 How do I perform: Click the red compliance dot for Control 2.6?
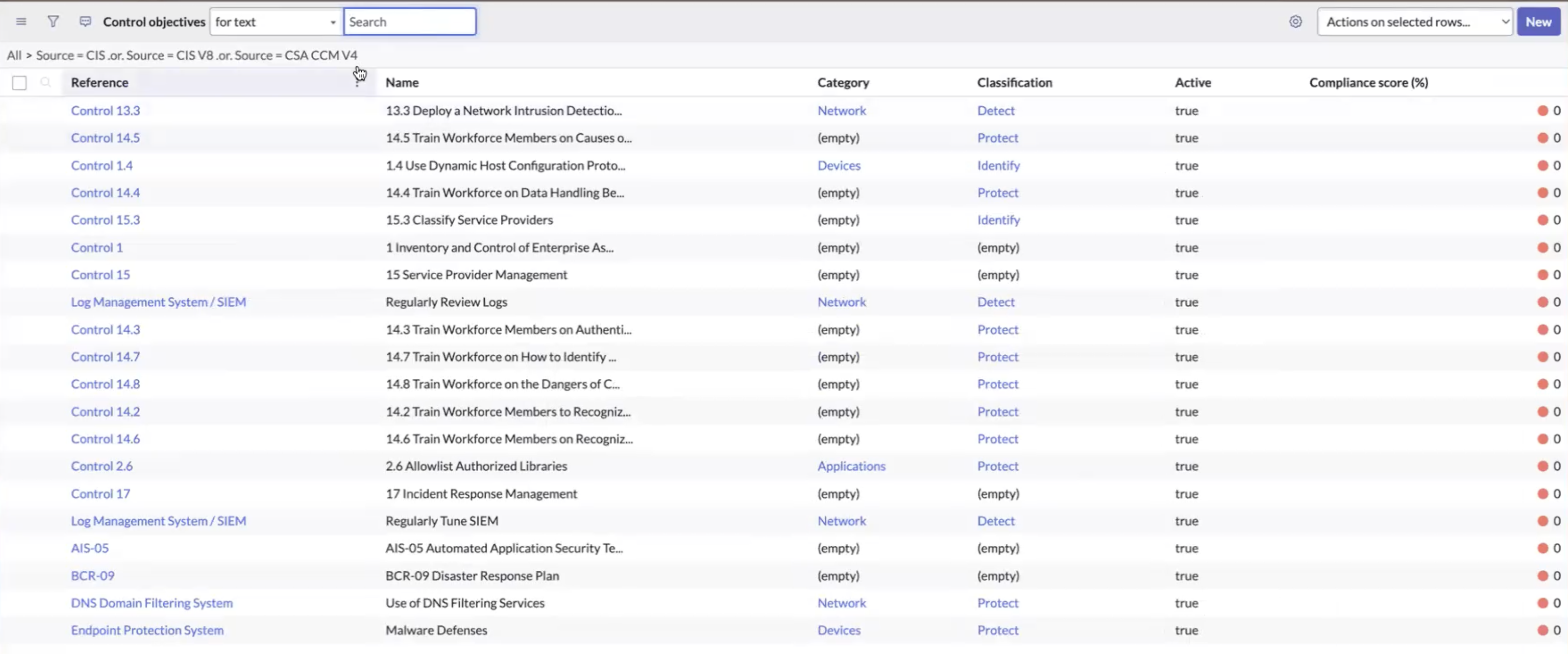click(1543, 466)
